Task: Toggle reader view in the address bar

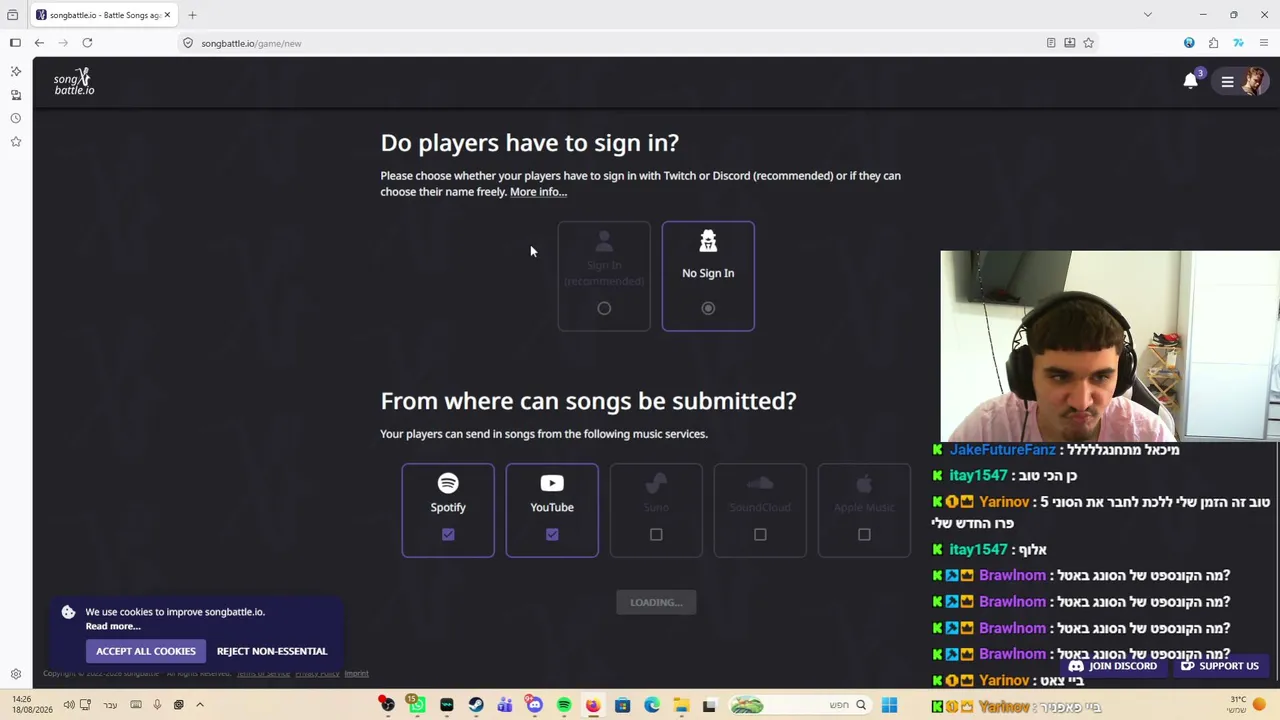Action: coord(1051,43)
